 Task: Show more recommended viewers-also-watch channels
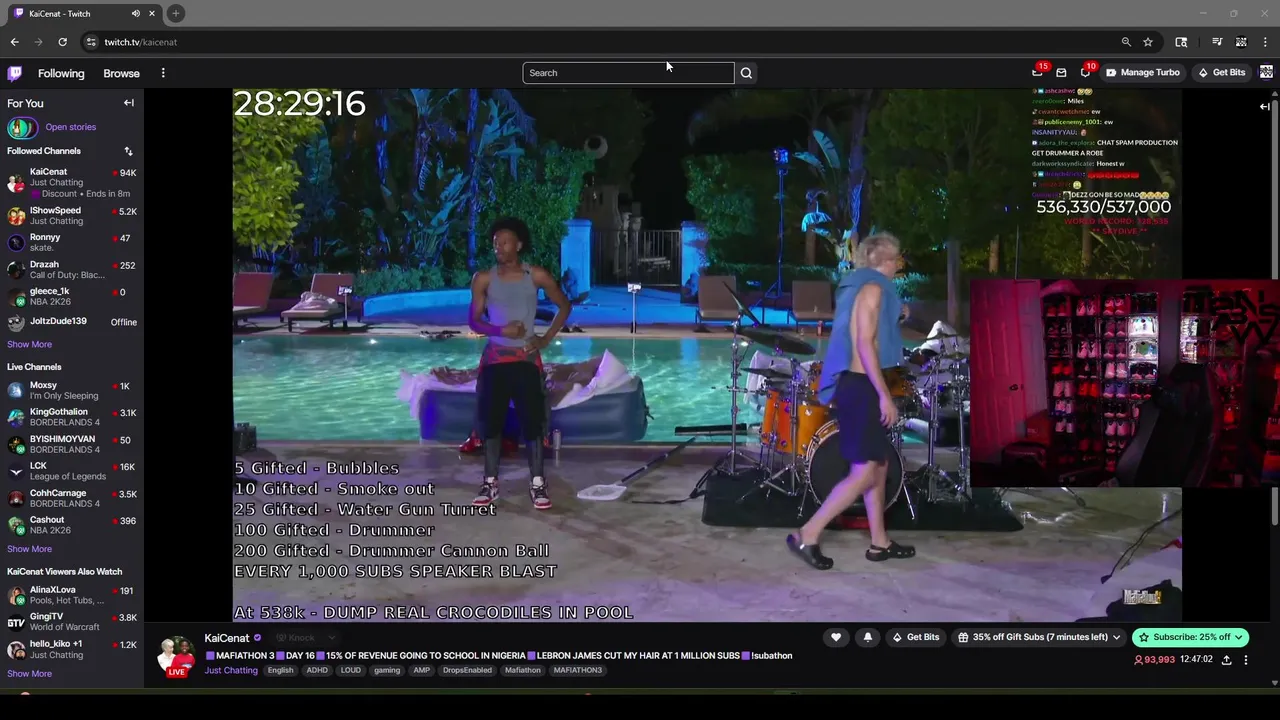point(29,673)
